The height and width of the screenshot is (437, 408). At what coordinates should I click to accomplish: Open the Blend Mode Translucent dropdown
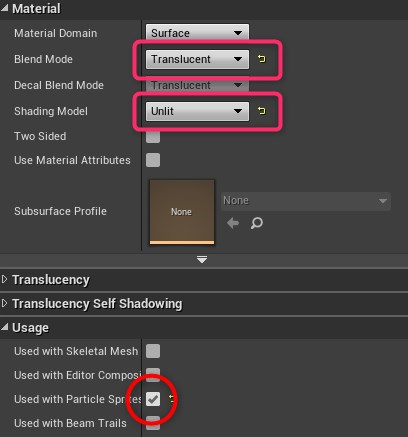(x=197, y=59)
